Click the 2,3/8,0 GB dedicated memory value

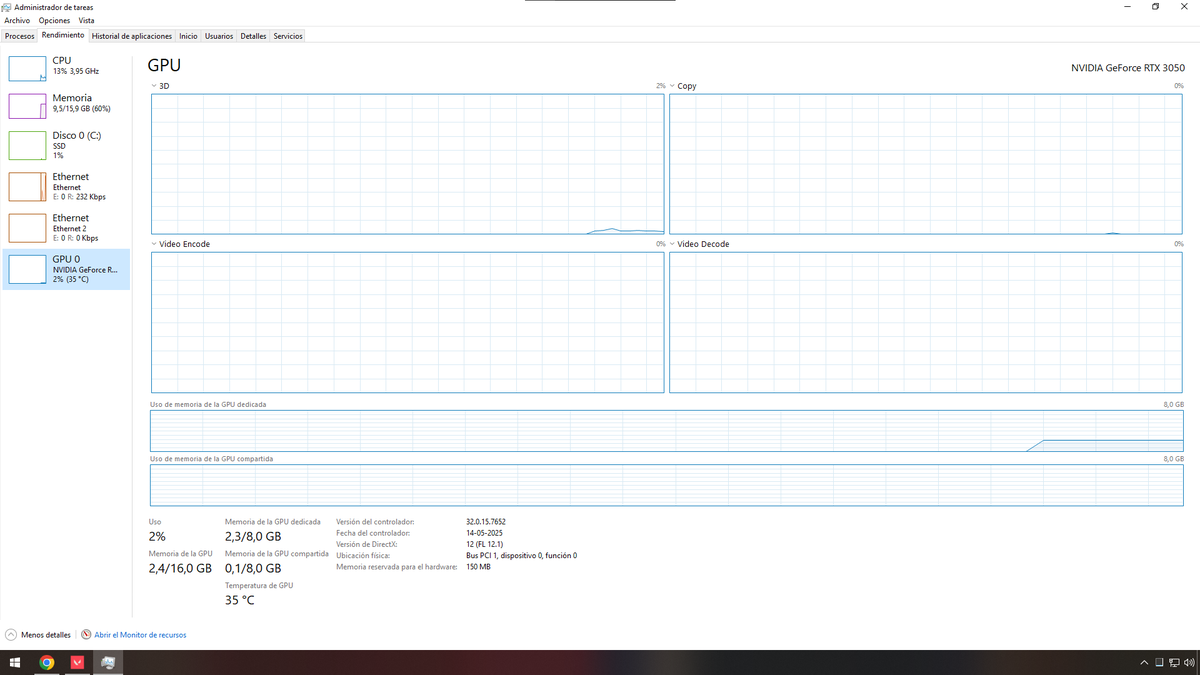point(253,537)
